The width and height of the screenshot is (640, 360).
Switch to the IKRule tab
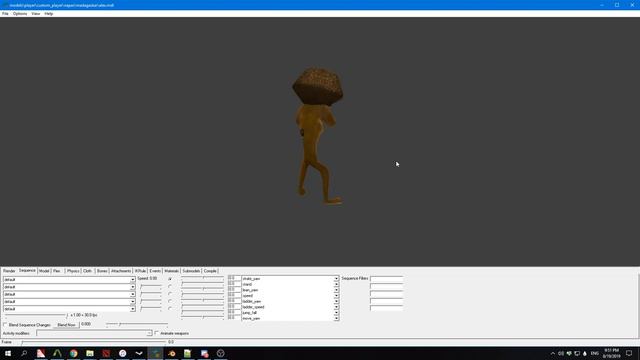coord(140,271)
